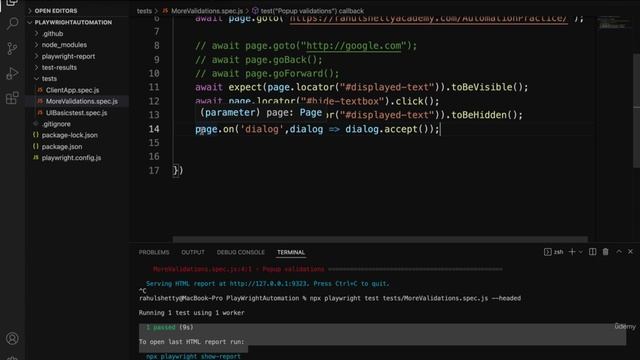
Task: Open the Search view in the activity bar
Action: 12,23
